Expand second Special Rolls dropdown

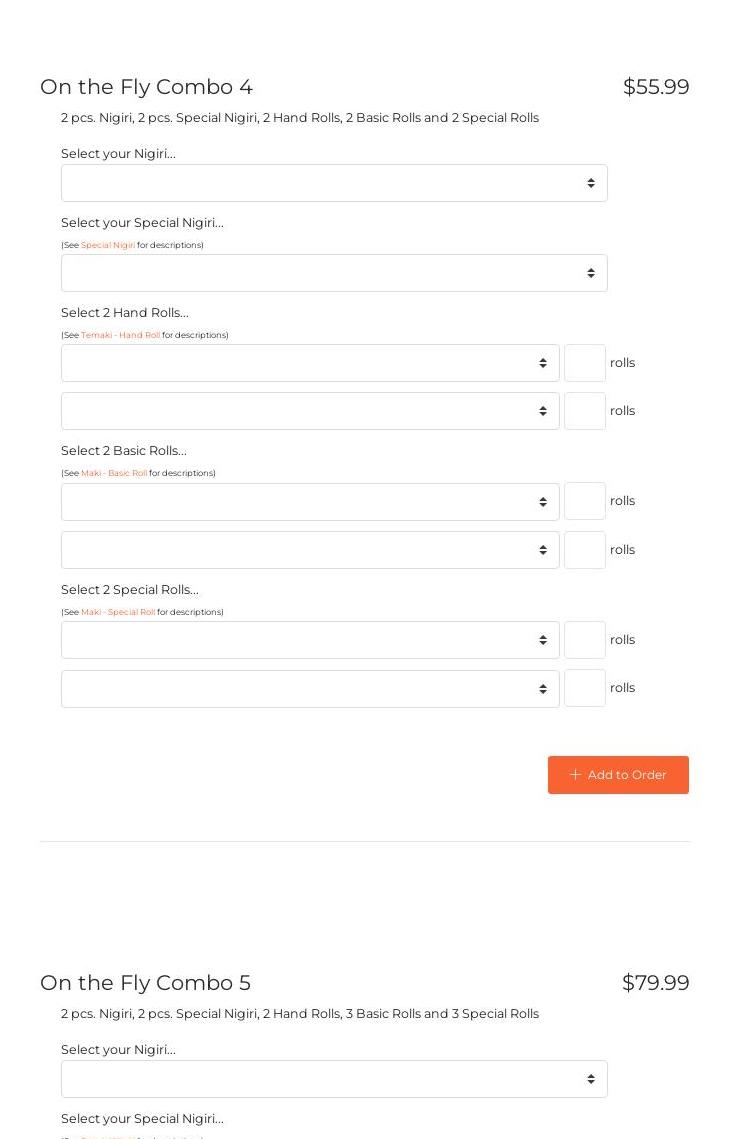tap(310, 689)
